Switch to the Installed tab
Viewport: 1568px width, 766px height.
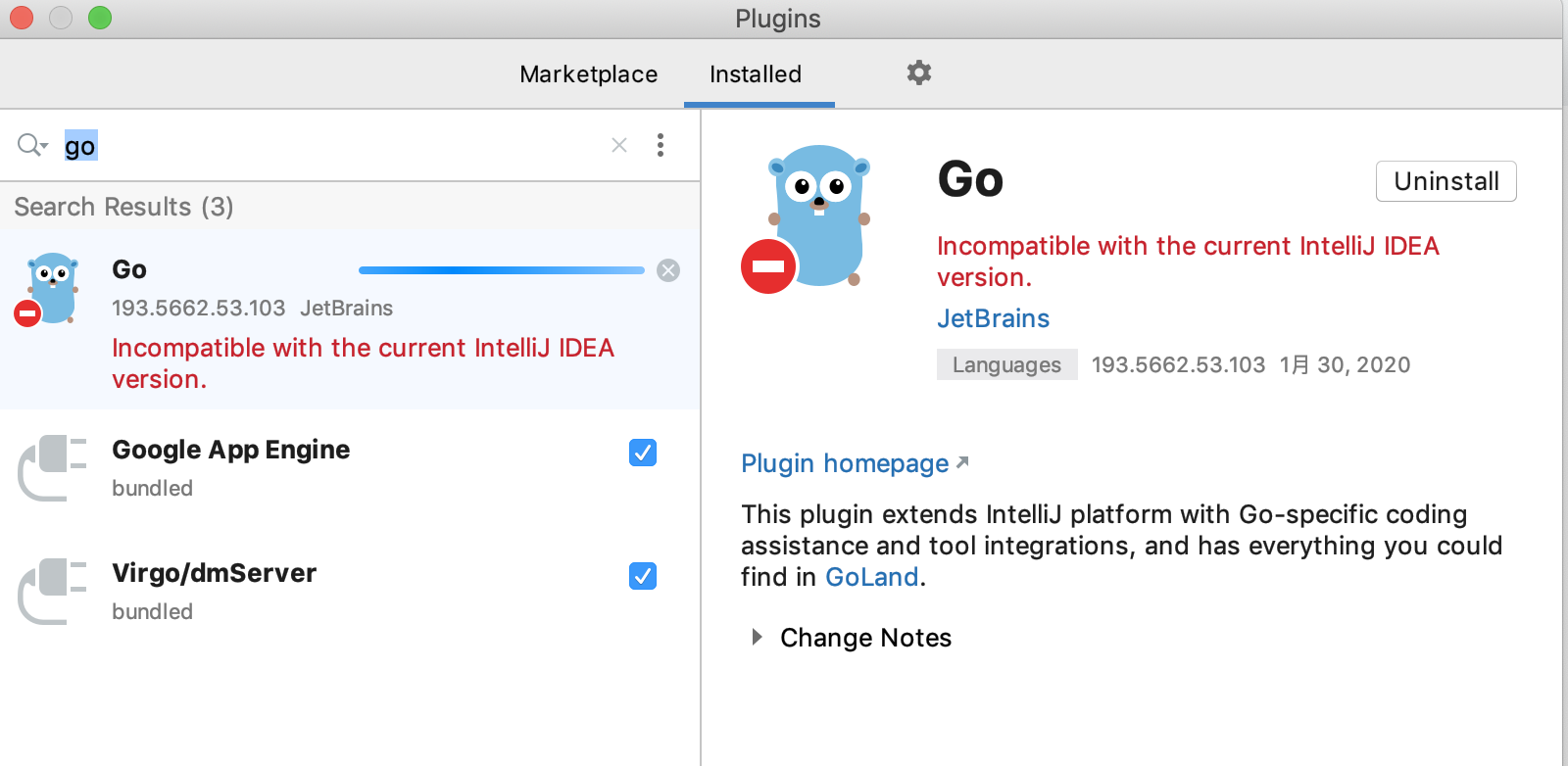(756, 74)
